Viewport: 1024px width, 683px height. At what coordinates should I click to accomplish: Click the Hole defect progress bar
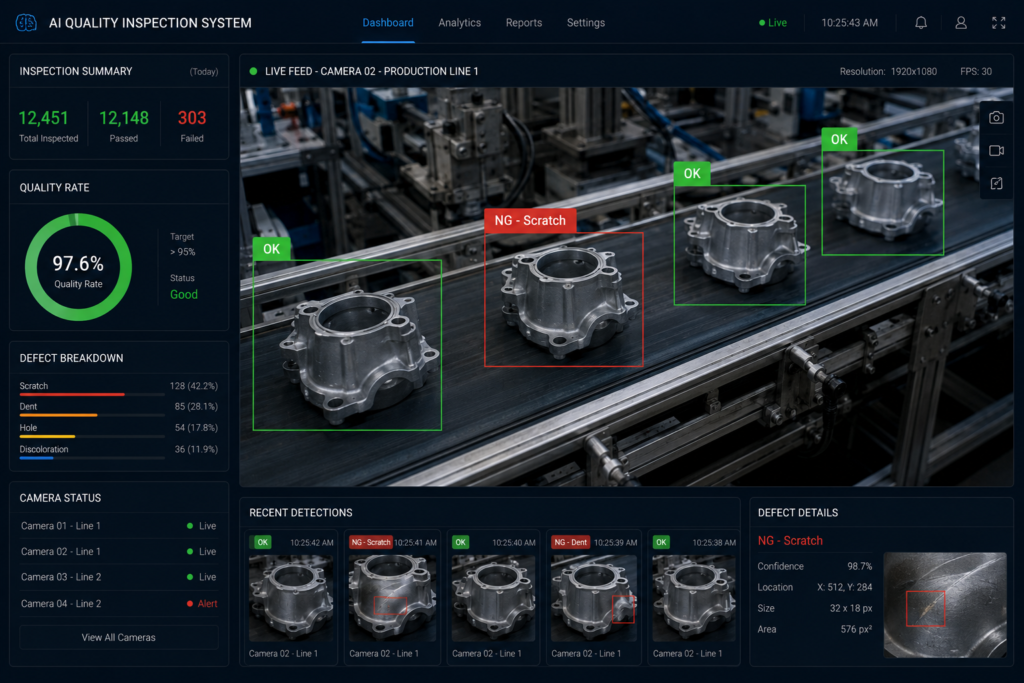(x=92, y=436)
